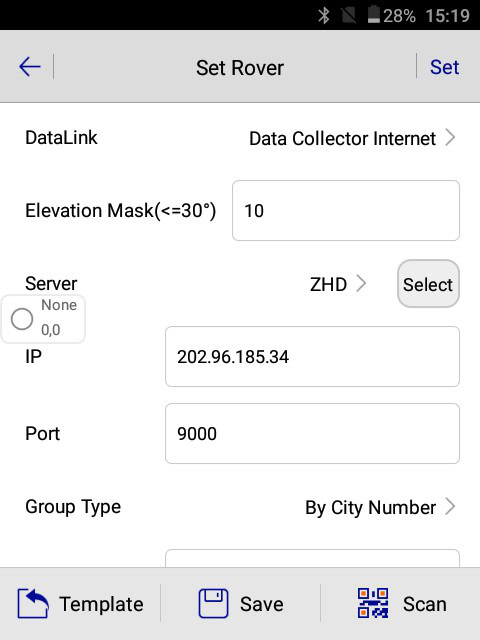Open the ZHD server dropdown

338,284
